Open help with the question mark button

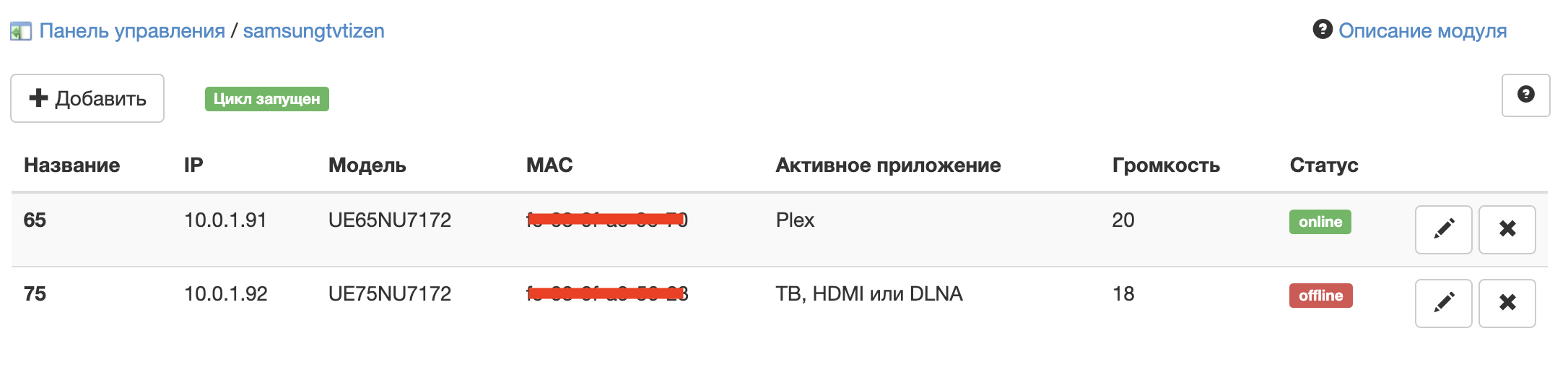pos(1525,95)
